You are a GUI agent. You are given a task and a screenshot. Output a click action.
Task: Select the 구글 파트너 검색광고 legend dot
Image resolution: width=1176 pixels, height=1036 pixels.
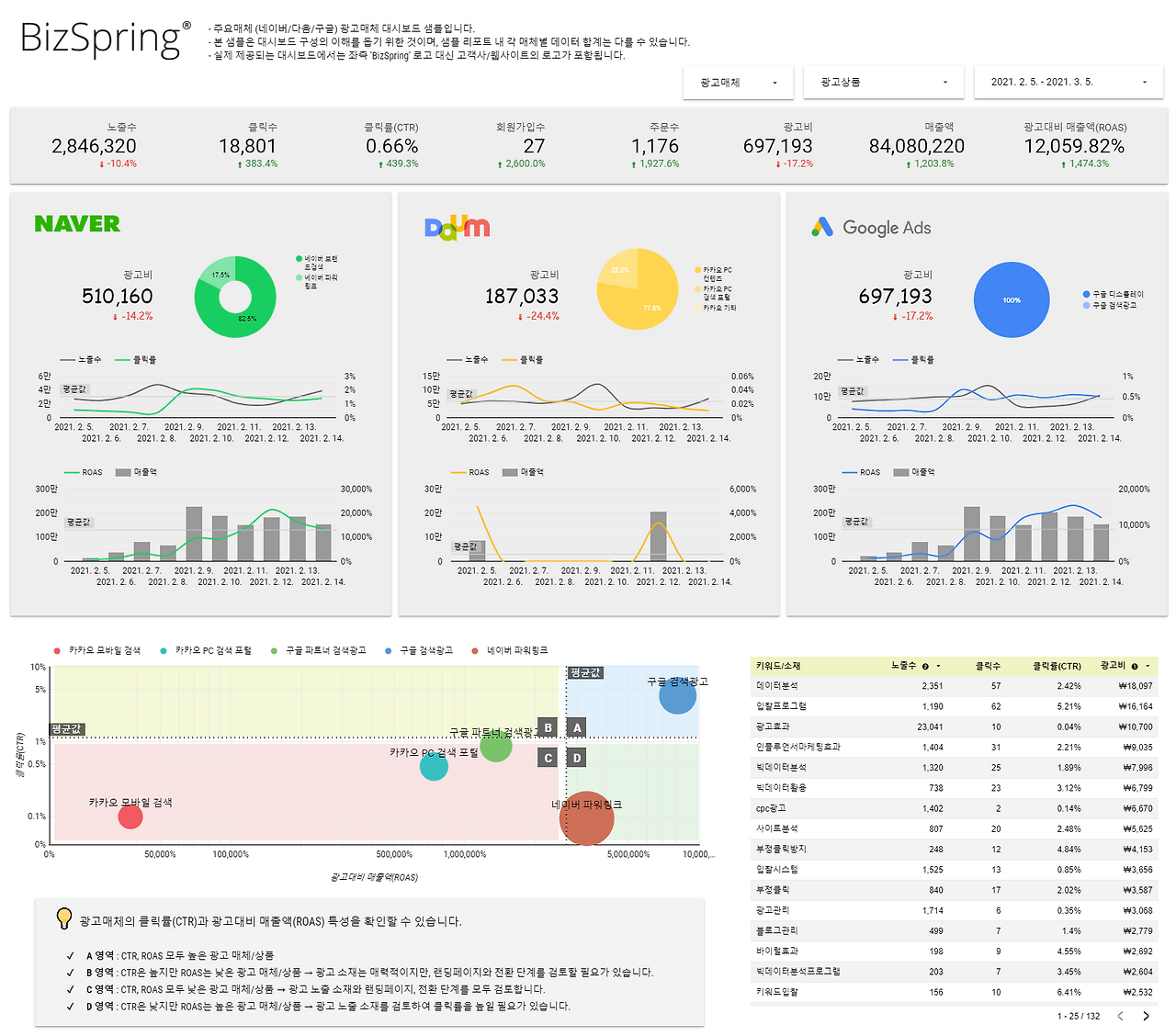tap(274, 650)
